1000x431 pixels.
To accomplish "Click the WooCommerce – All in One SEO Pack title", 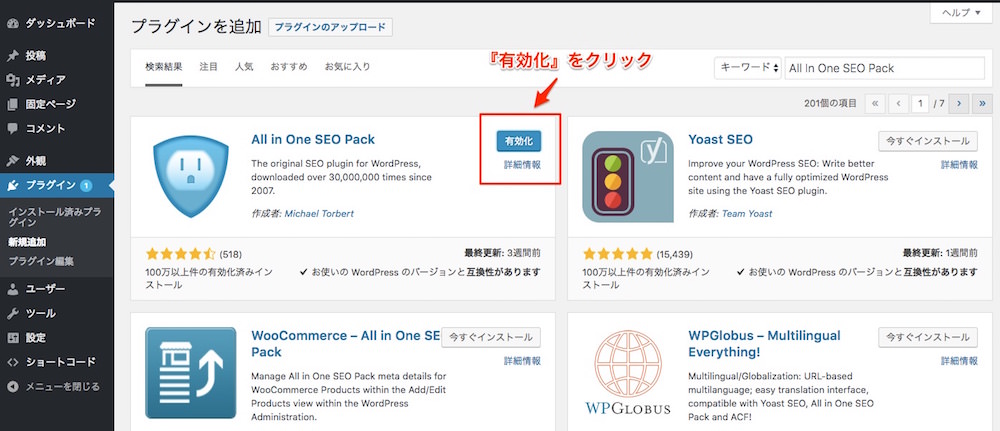I will 346,344.
